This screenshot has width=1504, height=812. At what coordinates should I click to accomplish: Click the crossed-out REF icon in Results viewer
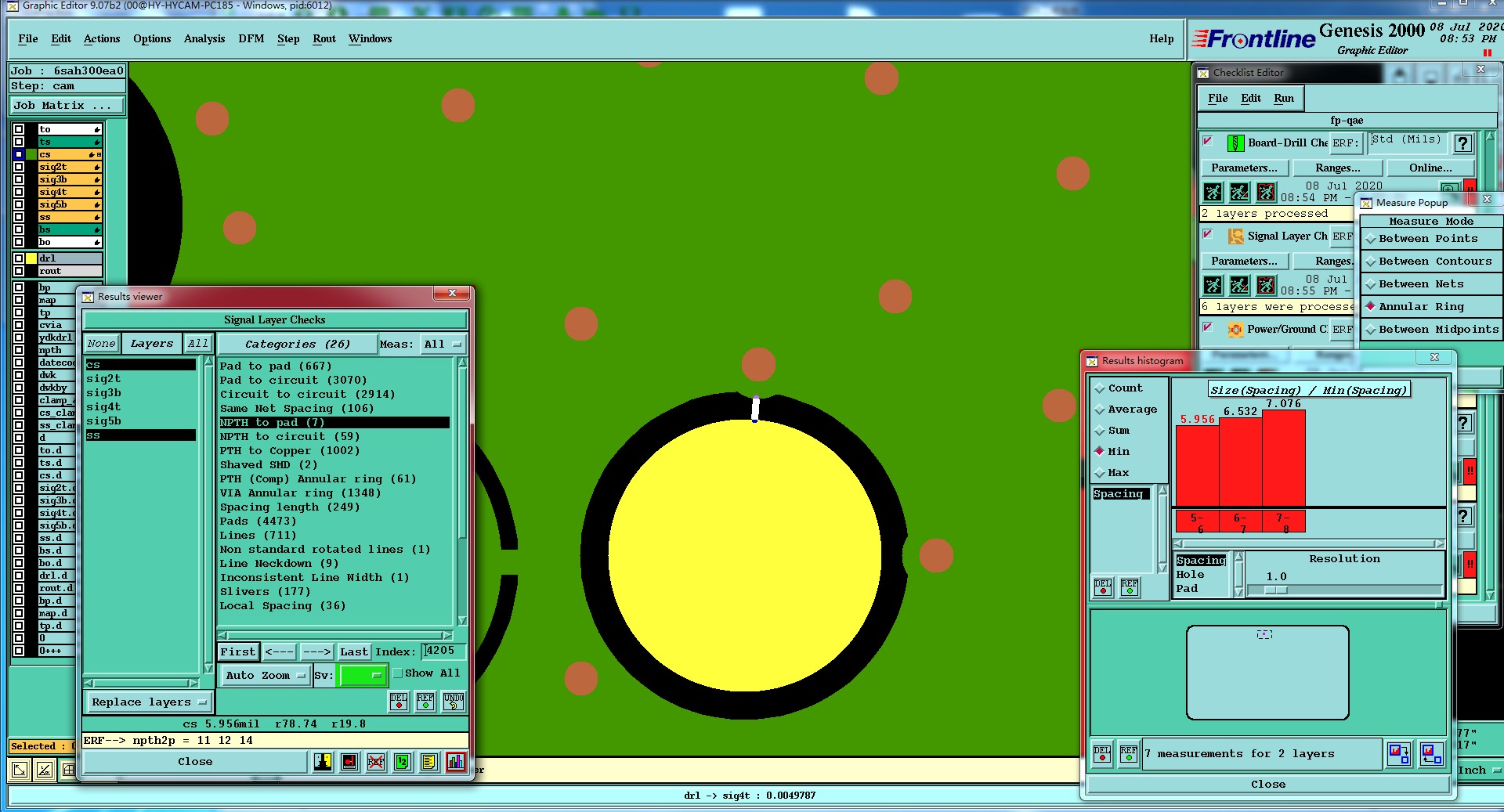coord(376,761)
